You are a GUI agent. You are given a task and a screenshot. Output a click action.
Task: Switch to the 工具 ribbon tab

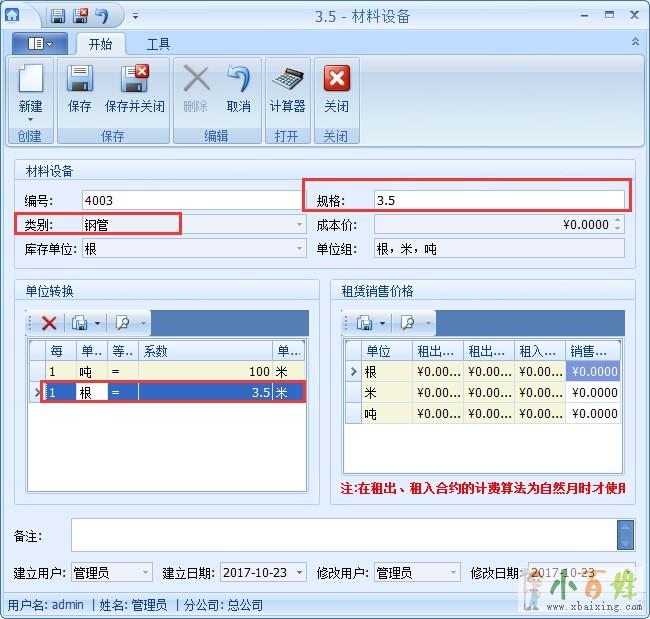(158, 44)
